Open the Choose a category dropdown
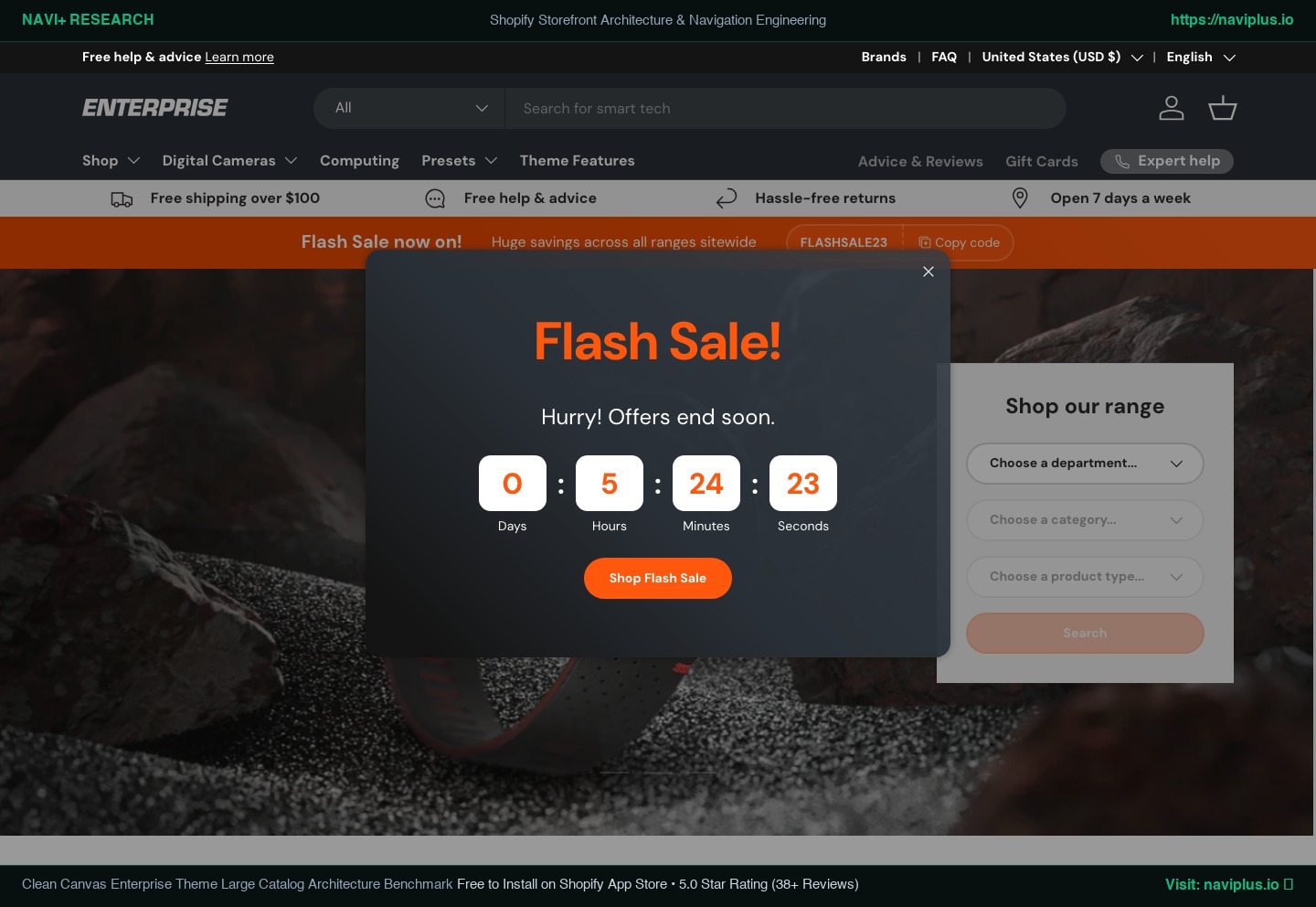 click(1085, 520)
